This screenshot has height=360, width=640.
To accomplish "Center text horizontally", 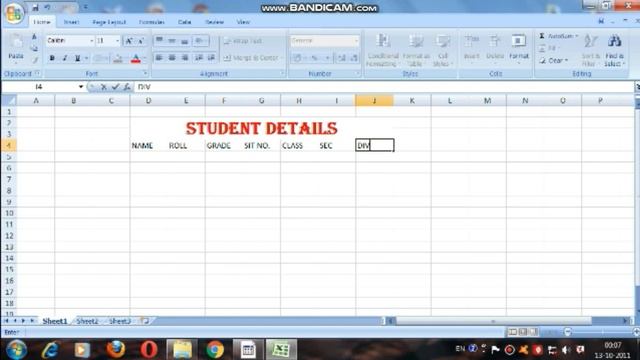I will [x=172, y=58].
